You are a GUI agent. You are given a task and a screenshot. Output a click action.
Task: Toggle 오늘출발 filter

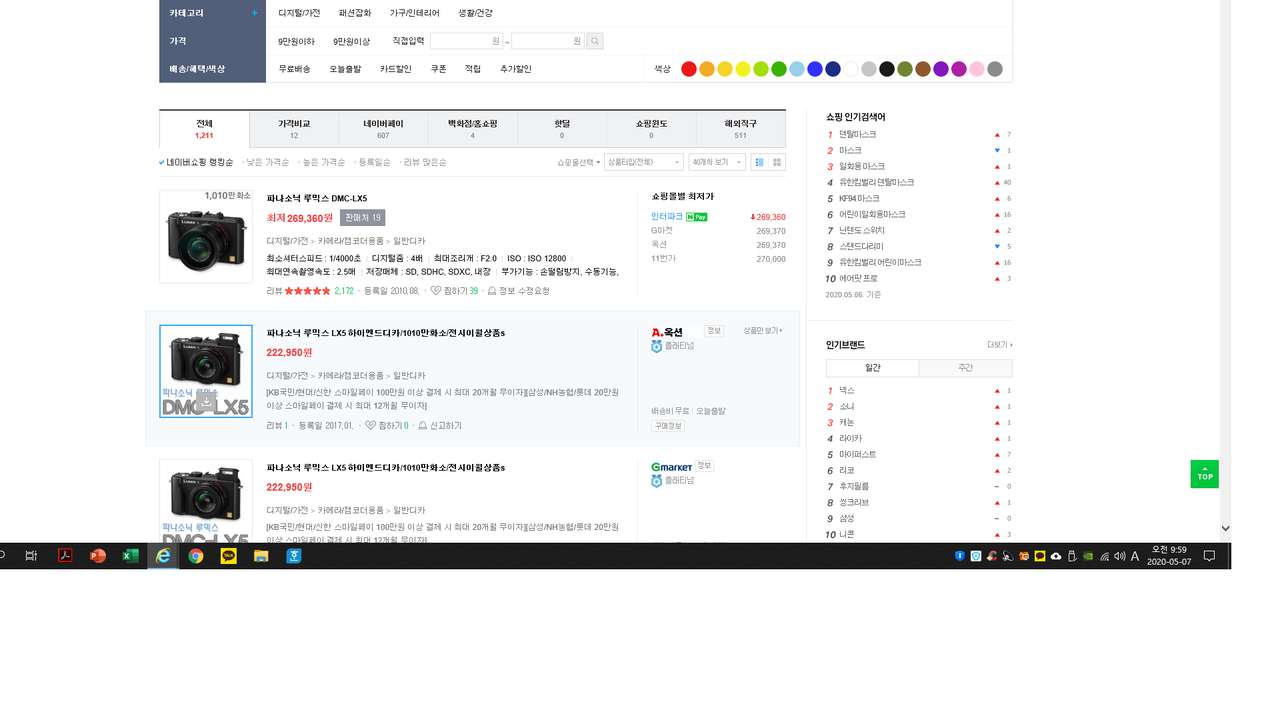pyautogui.click(x=345, y=69)
